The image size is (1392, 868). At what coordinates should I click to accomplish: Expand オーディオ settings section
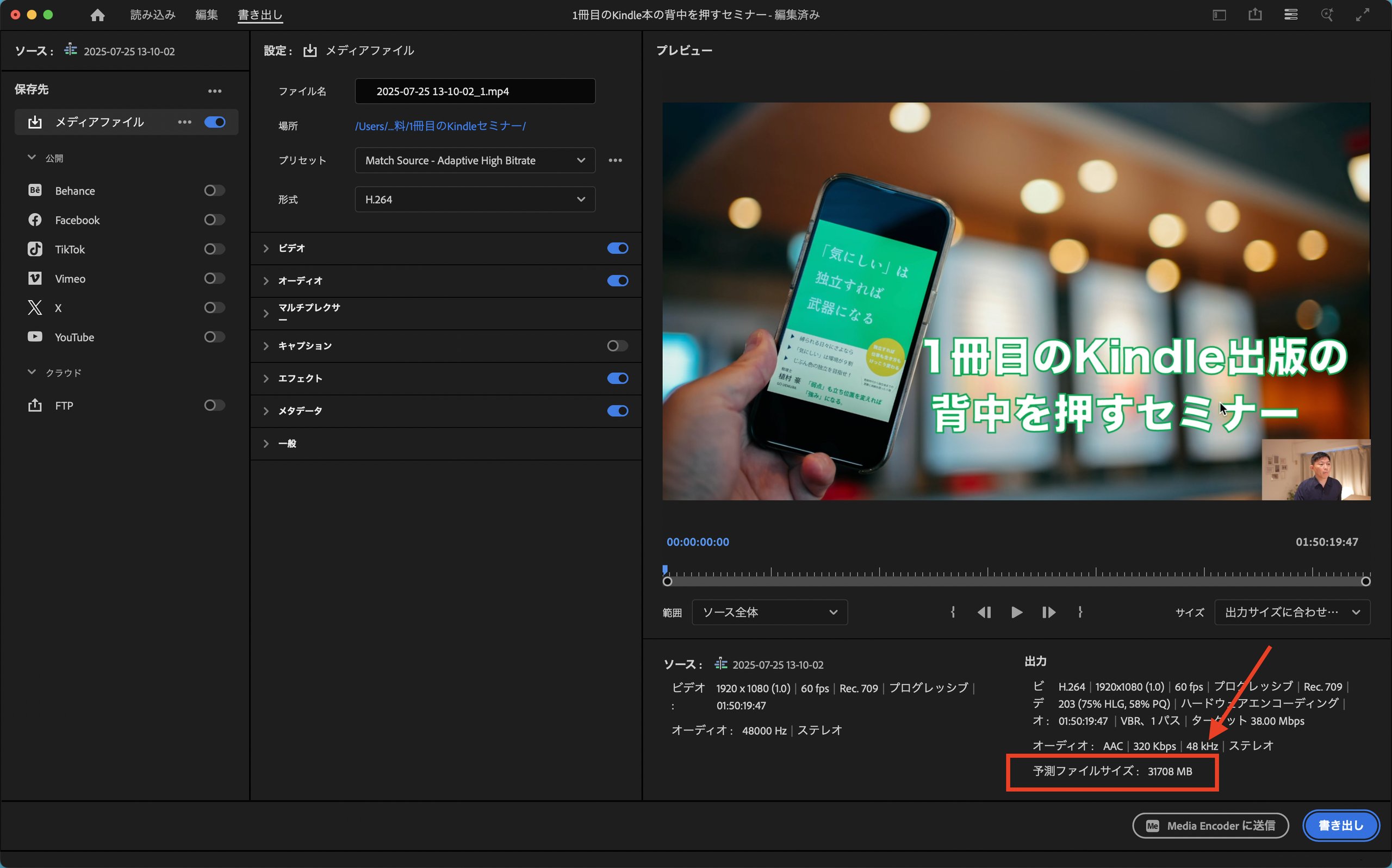(266, 280)
